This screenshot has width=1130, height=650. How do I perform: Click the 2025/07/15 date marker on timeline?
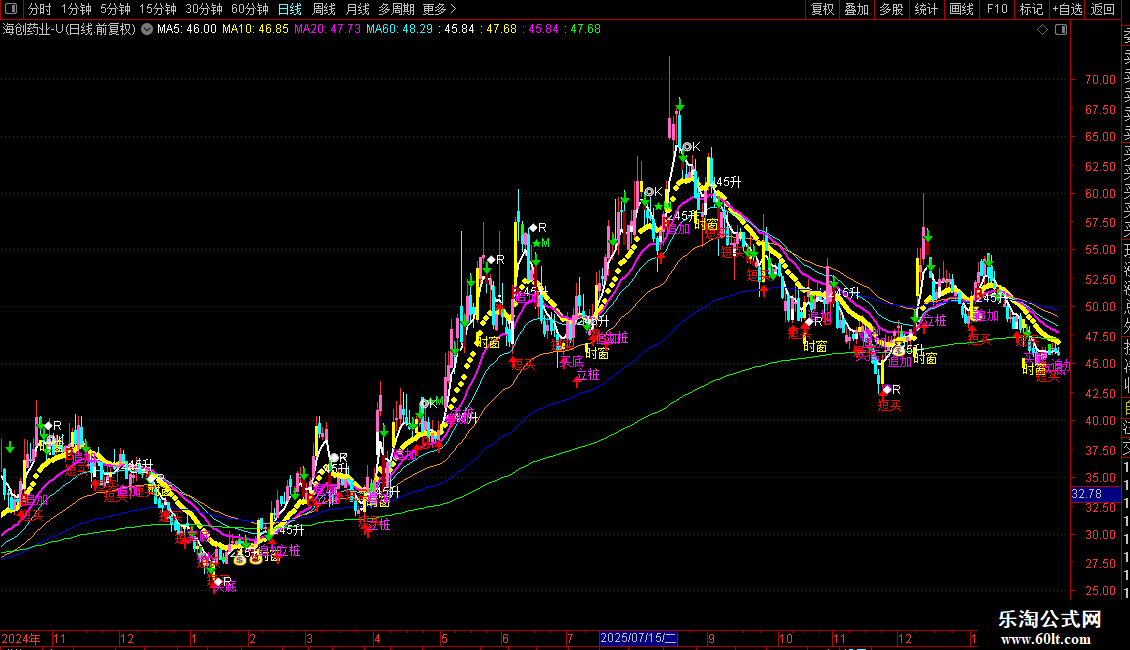click(x=638, y=638)
